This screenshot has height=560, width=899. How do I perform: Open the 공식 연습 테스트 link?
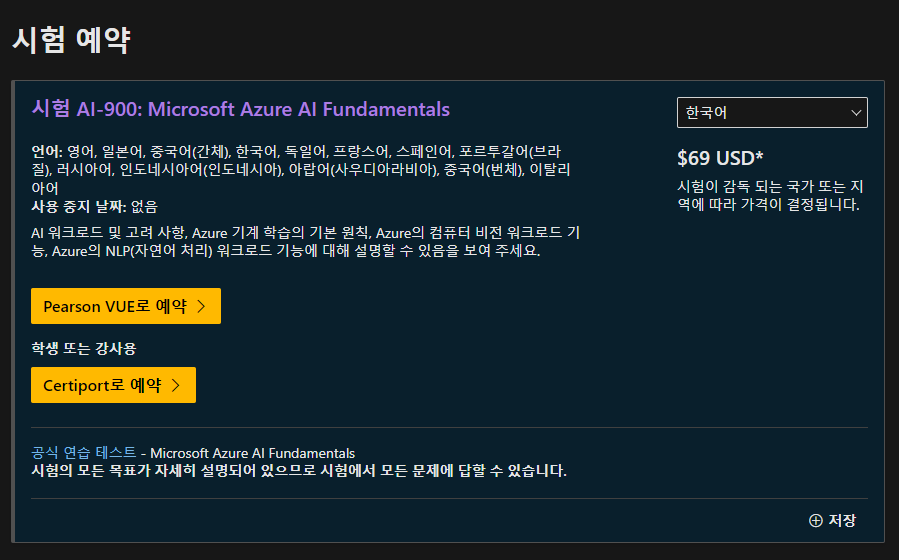[x=84, y=453]
